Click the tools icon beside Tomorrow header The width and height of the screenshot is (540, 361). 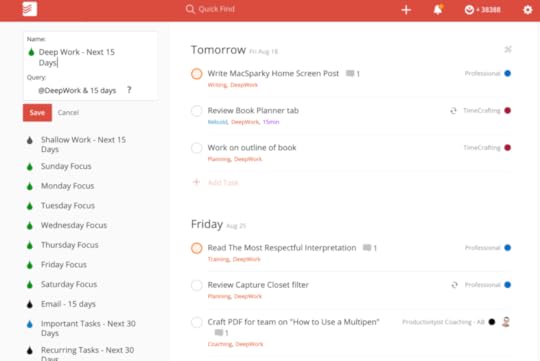coord(508,49)
